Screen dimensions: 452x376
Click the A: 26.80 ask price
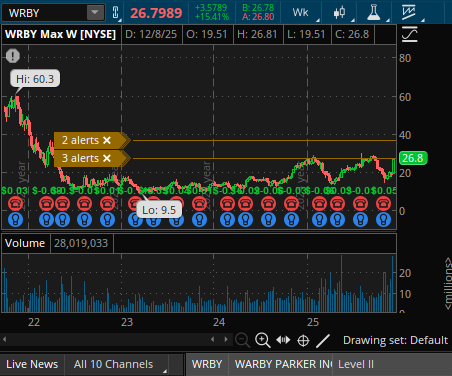(258, 17)
